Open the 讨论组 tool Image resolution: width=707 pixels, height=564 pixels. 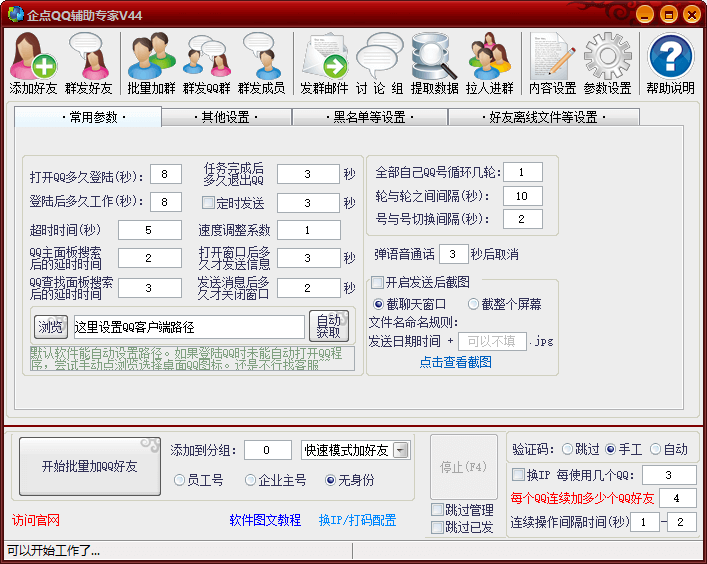(380, 63)
